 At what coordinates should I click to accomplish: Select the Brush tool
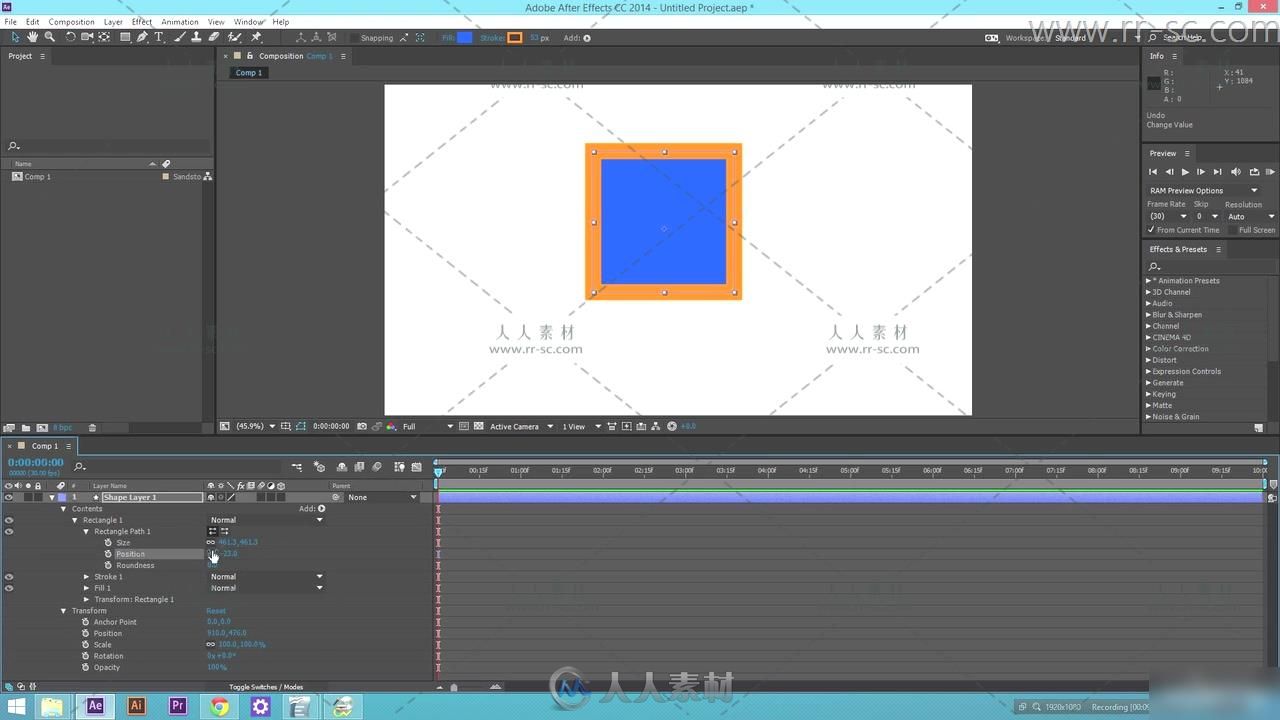point(180,37)
